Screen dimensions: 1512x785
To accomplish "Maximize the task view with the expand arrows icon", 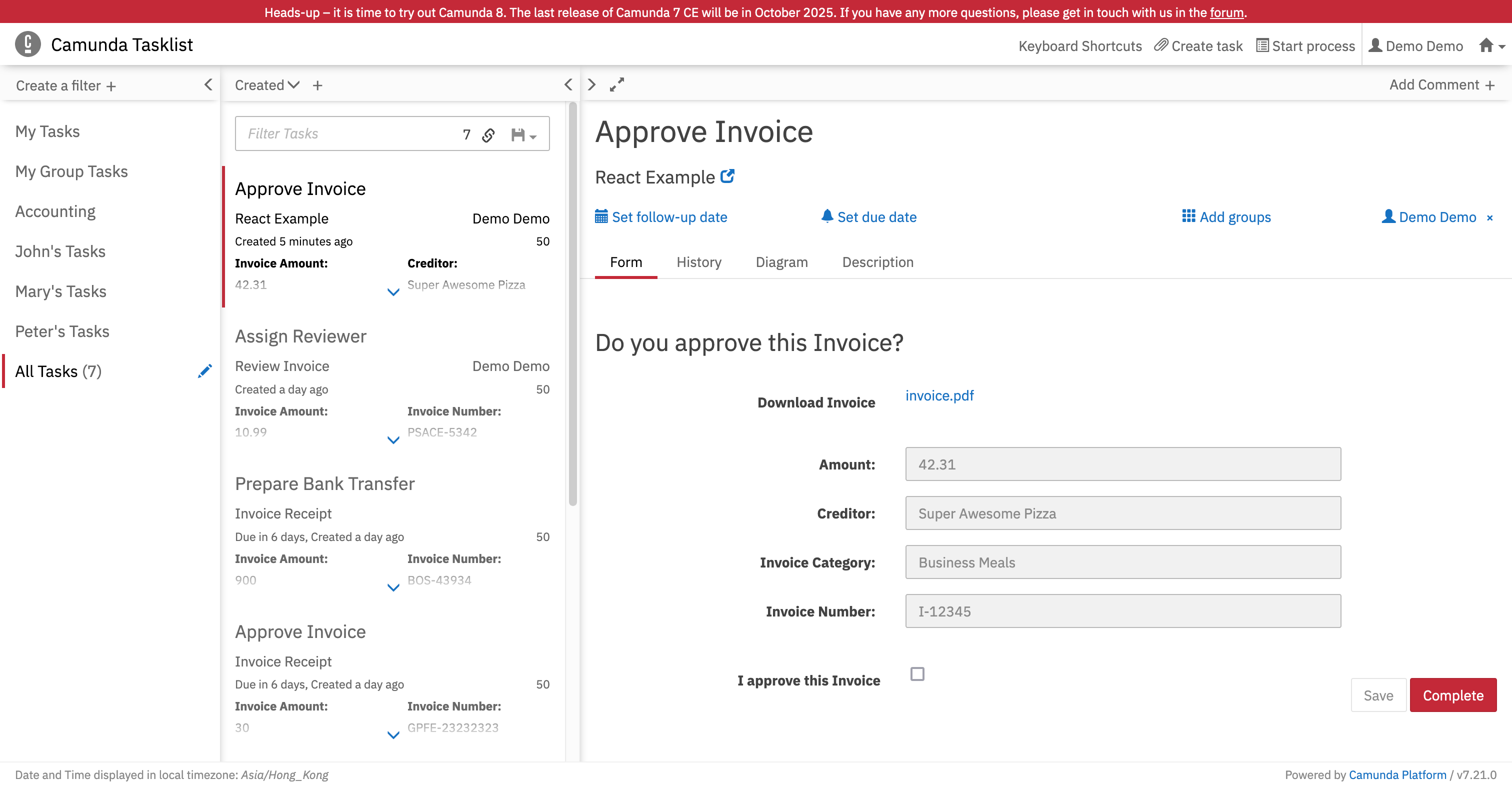I will (x=616, y=85).
